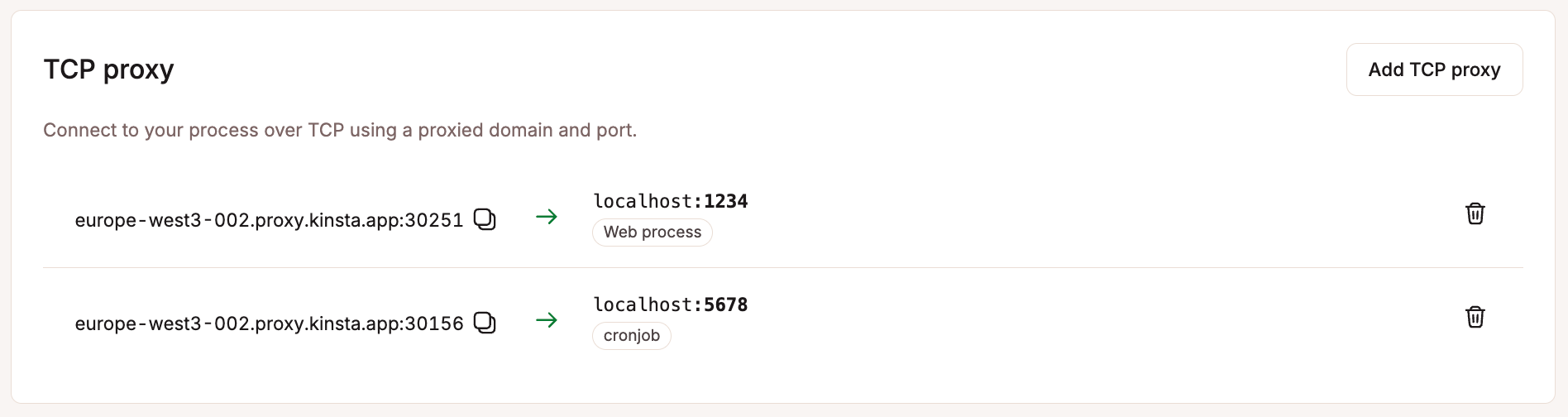
Task: Click the localhost text in the cronjob row
Action: 642,304
